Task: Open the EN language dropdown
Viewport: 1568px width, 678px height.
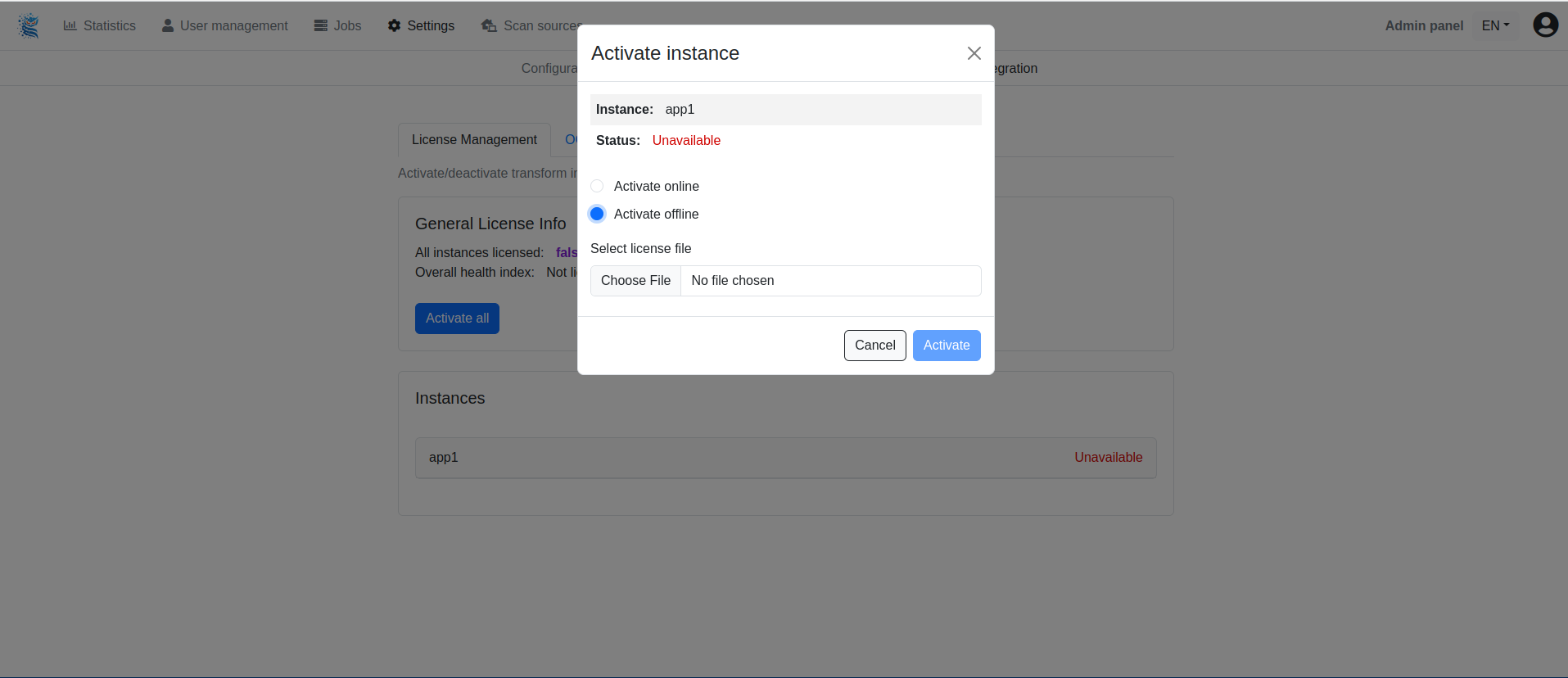Action: [1495, 25]
